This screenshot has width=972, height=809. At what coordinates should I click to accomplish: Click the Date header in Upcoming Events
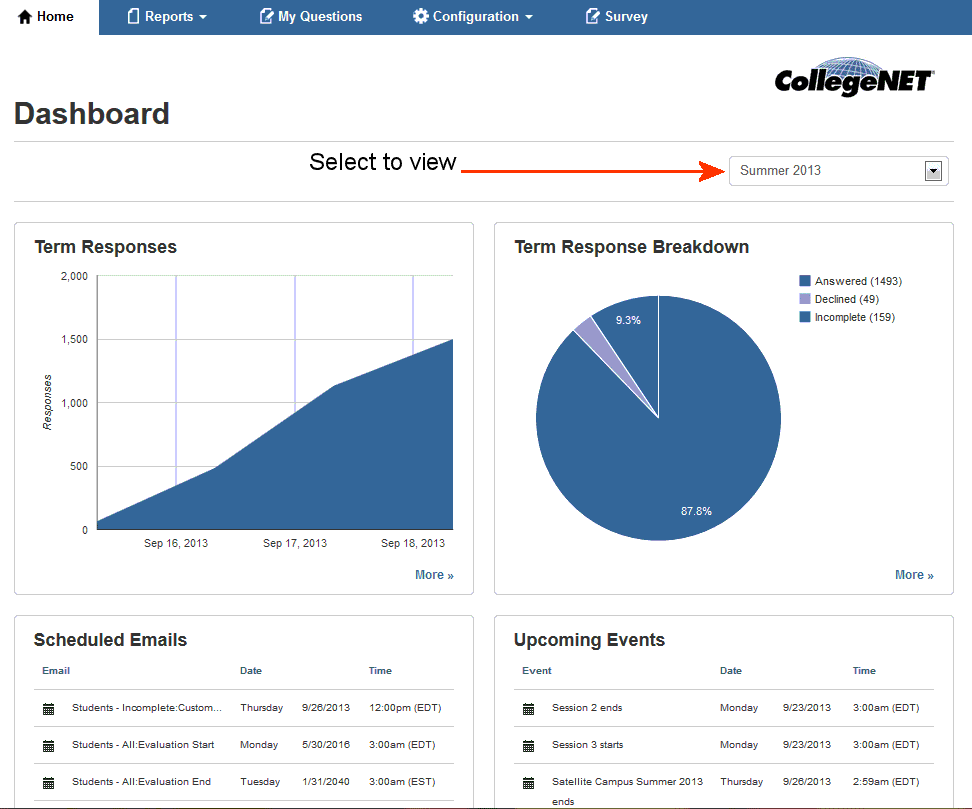pos(730,670)
